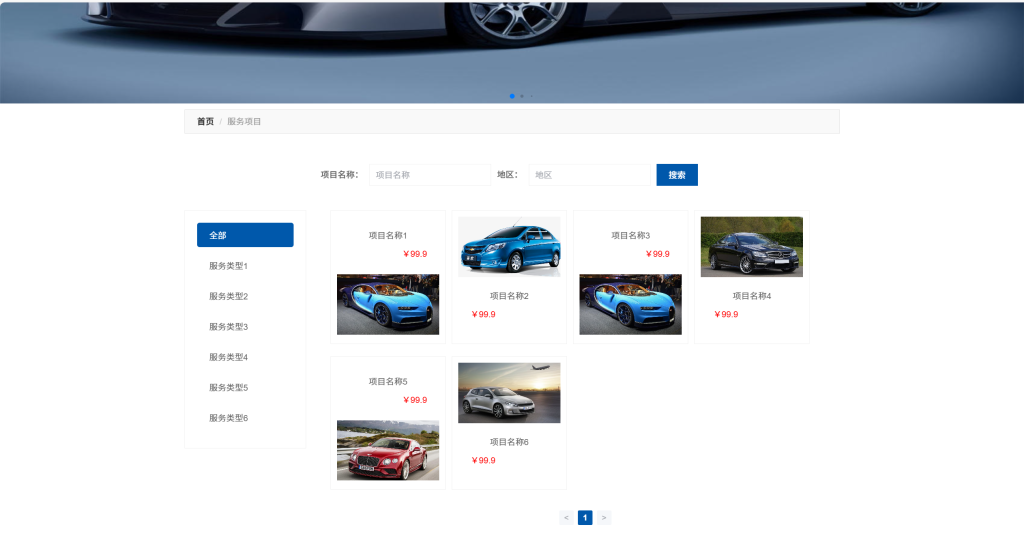Click the ¥99.9 price under 项目名称6
Image resolution: width=1024 pixels, height=538 pixels.
483,460
